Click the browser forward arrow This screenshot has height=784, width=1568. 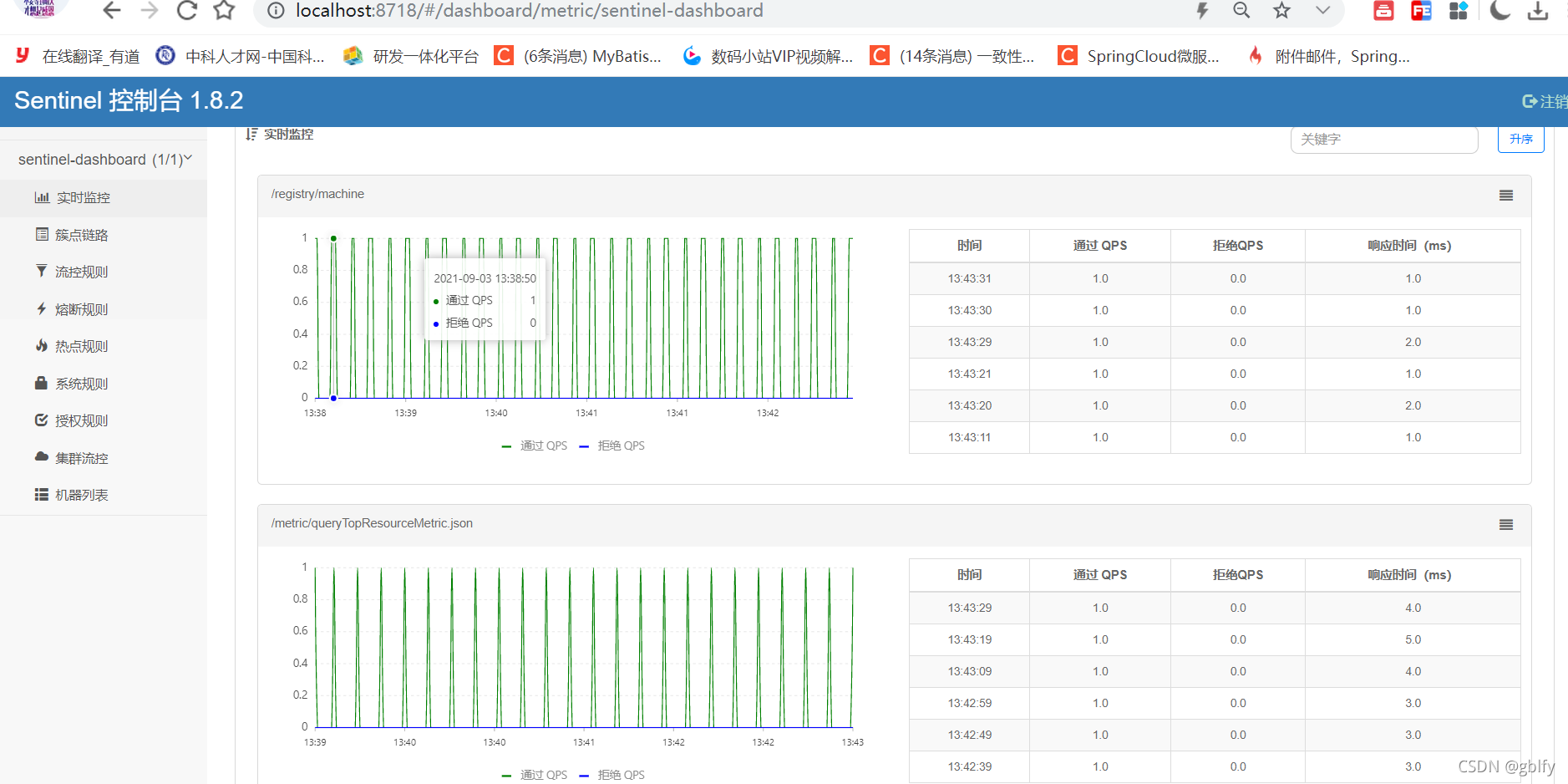[150, 11]
